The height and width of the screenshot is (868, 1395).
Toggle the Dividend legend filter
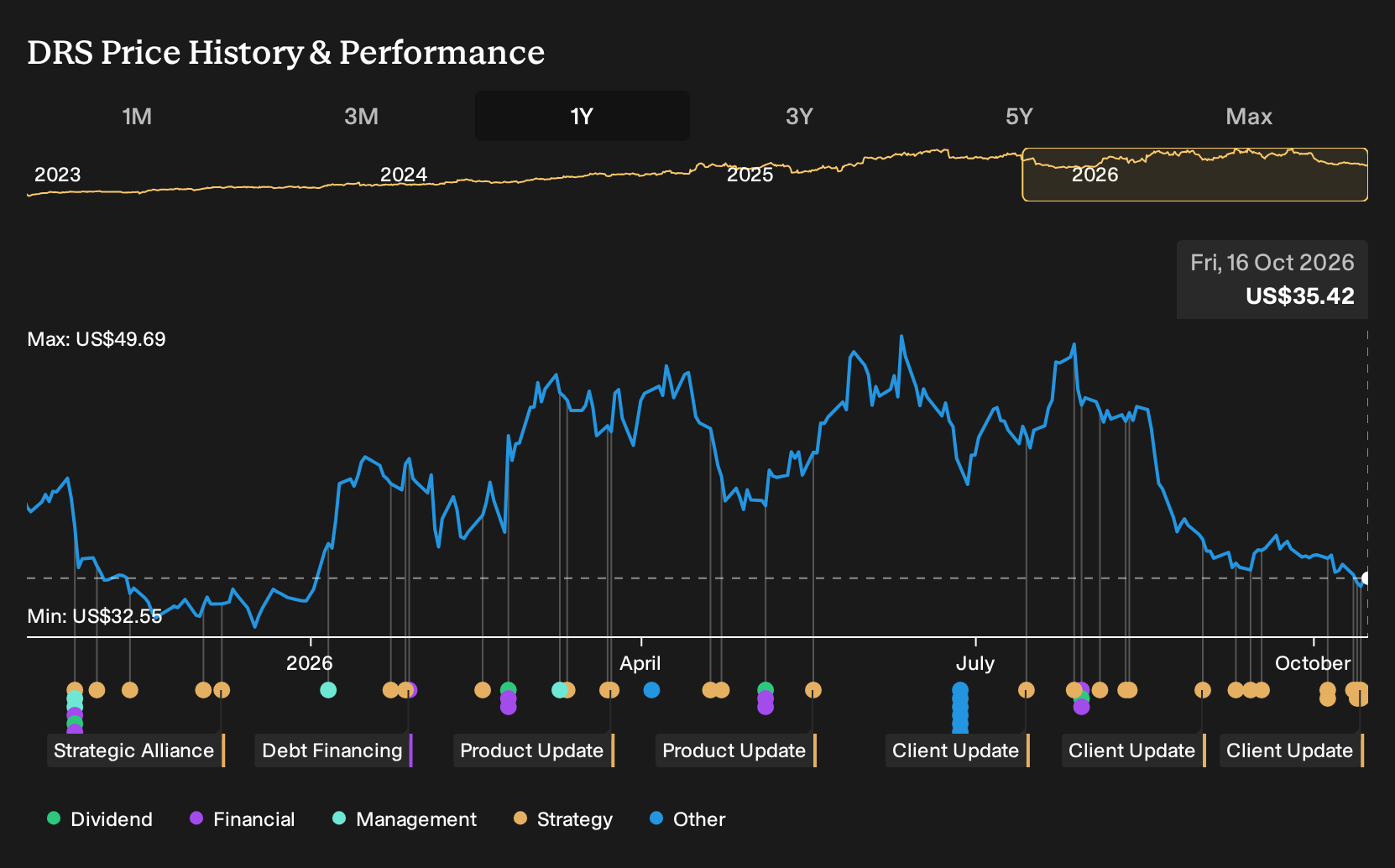point(100,819)
